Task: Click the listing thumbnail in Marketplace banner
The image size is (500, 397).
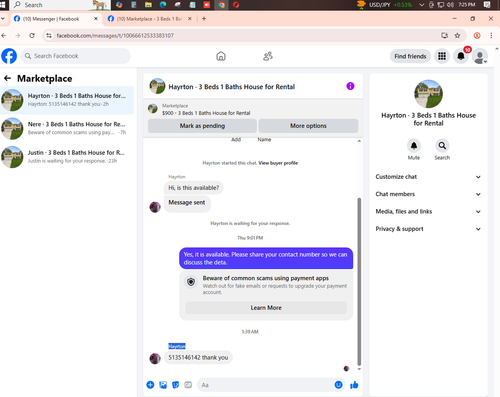Action: pyautogui.click(x=153, y=109)
